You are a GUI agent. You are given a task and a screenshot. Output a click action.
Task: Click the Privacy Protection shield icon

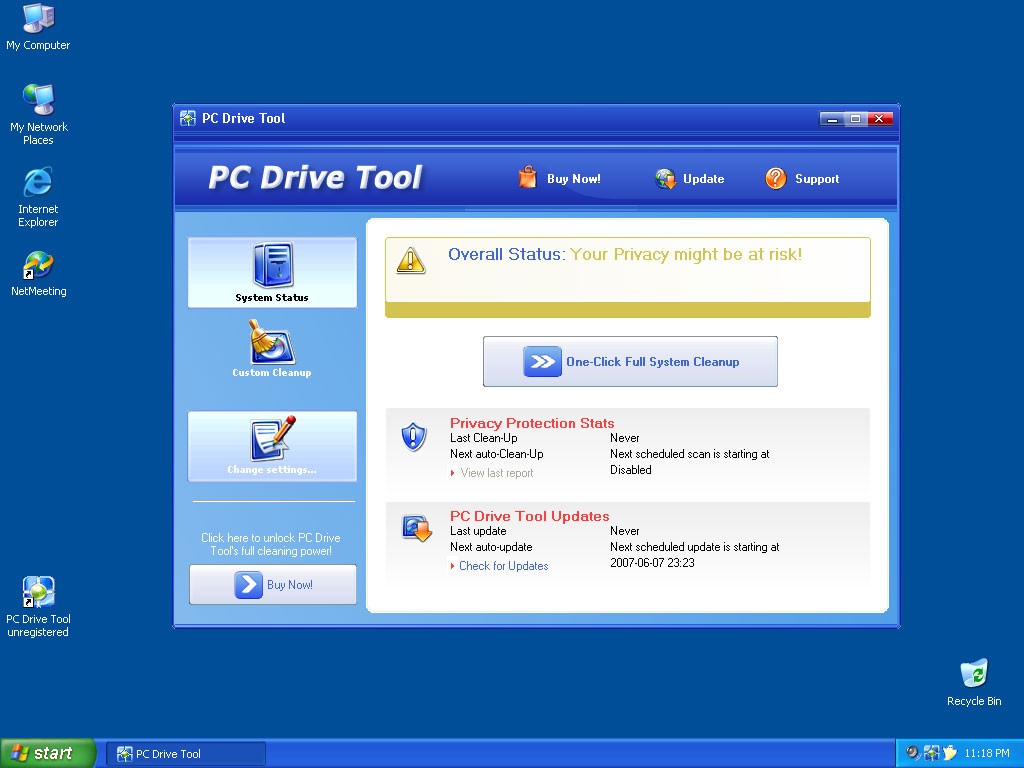click(x=414, y=437)
